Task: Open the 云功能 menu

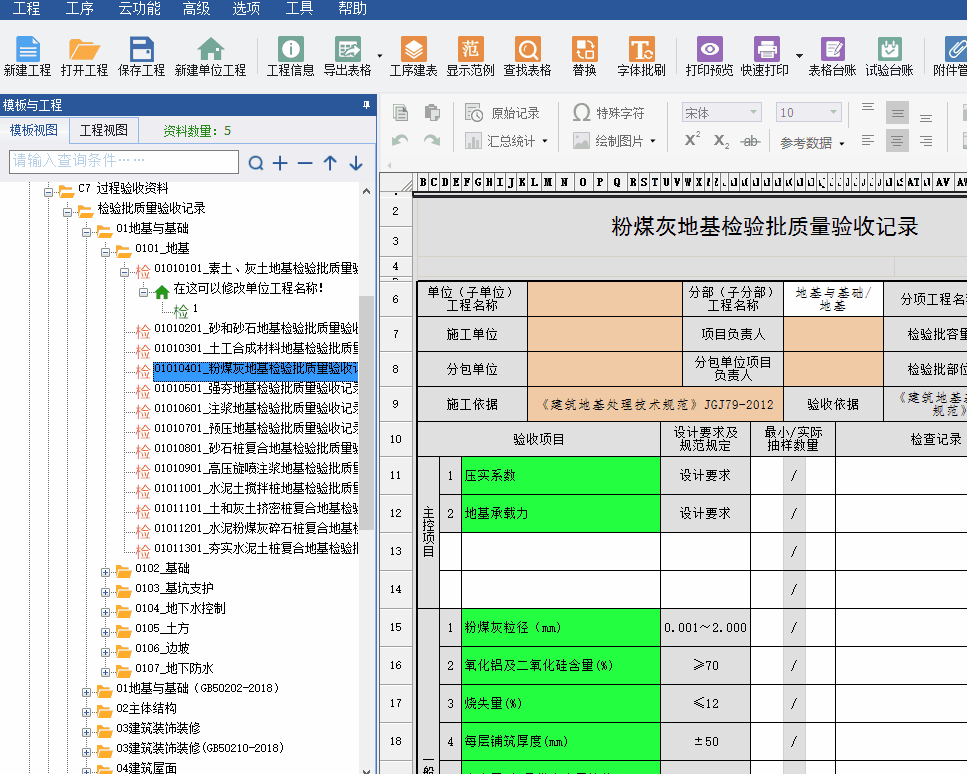Action: point(139,9)
